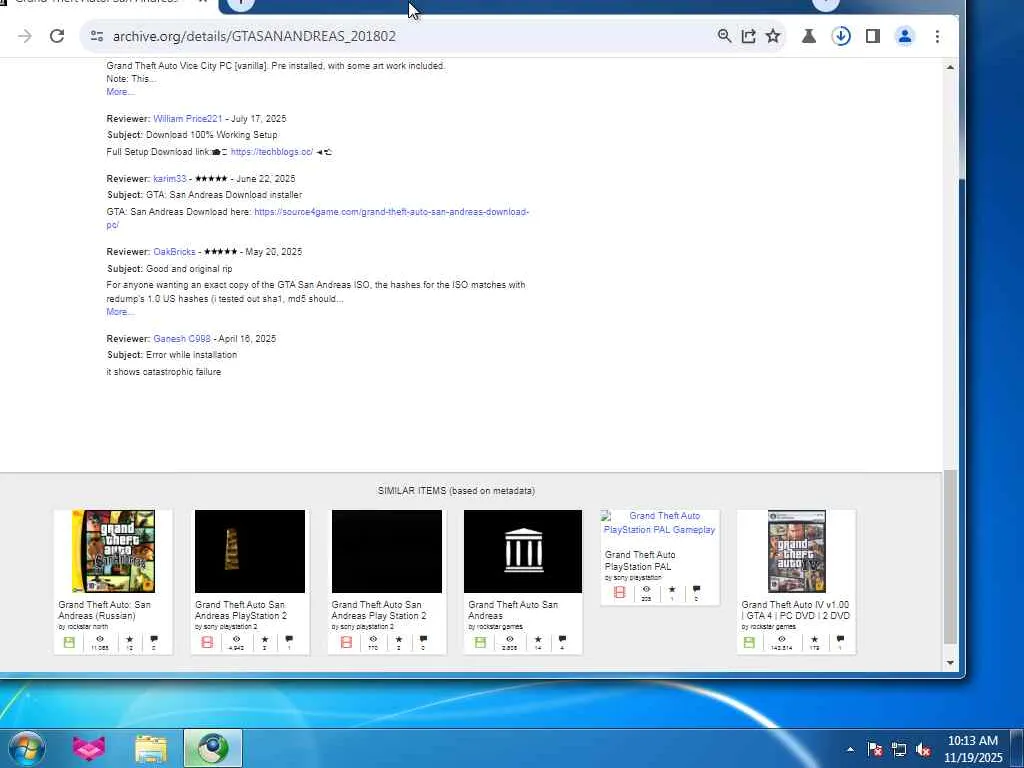Open the profile avatar icon
This screenshot has width=1024, height=768.
[x=904, y=36]
